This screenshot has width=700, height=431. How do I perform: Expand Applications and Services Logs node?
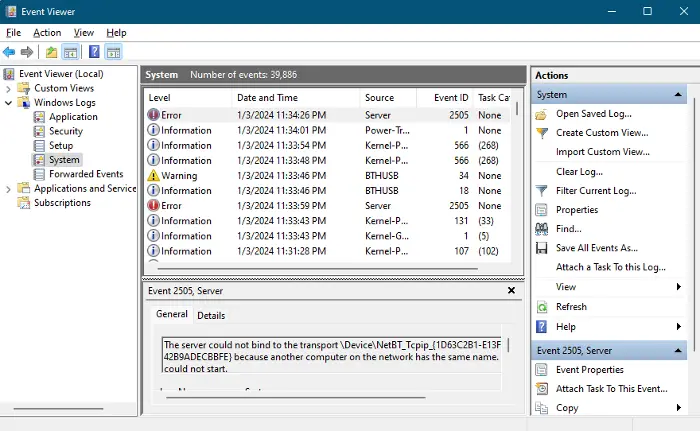[x=9, y=188]
